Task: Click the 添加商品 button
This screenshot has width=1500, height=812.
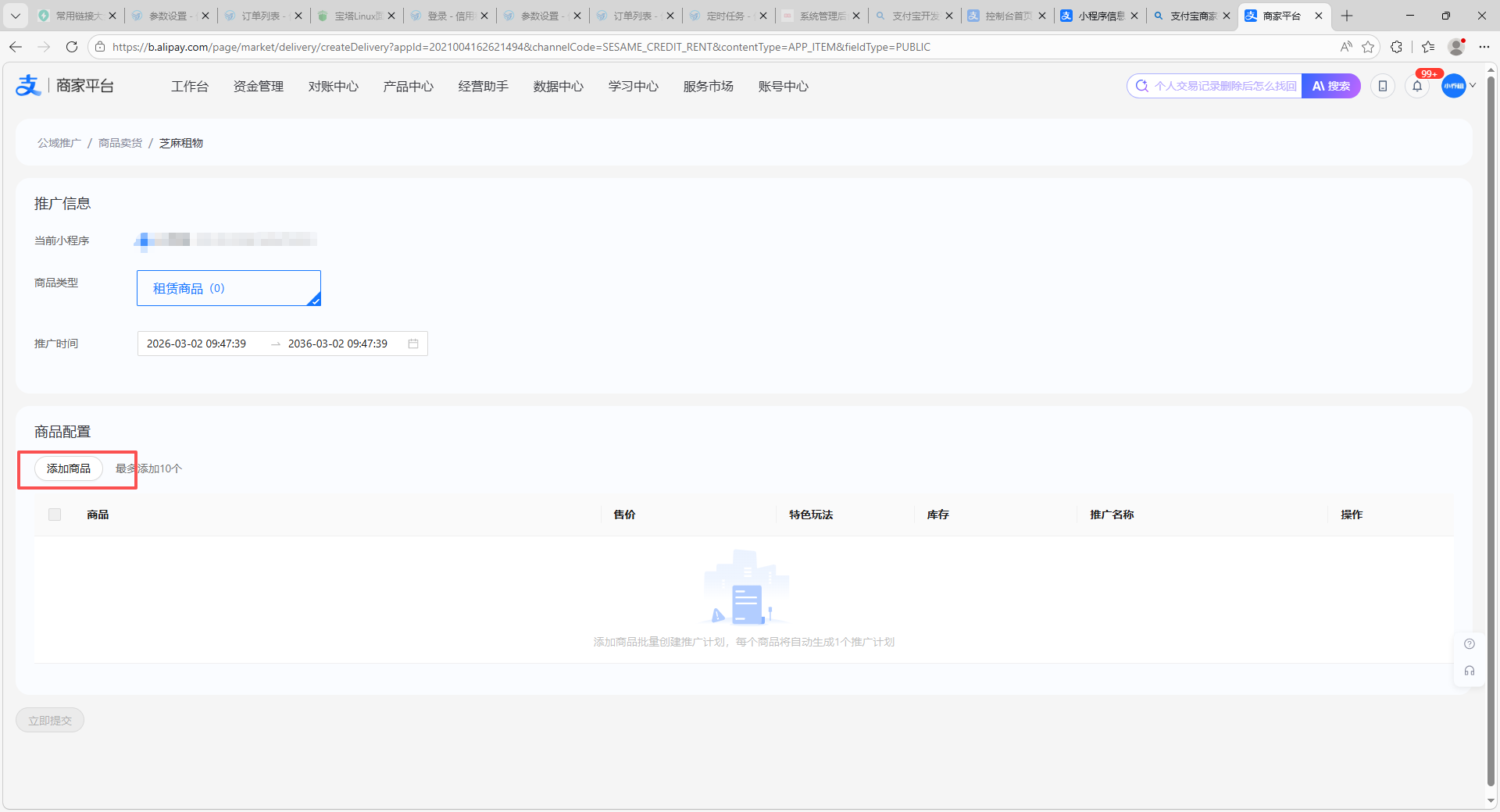Action: [69, 468]
